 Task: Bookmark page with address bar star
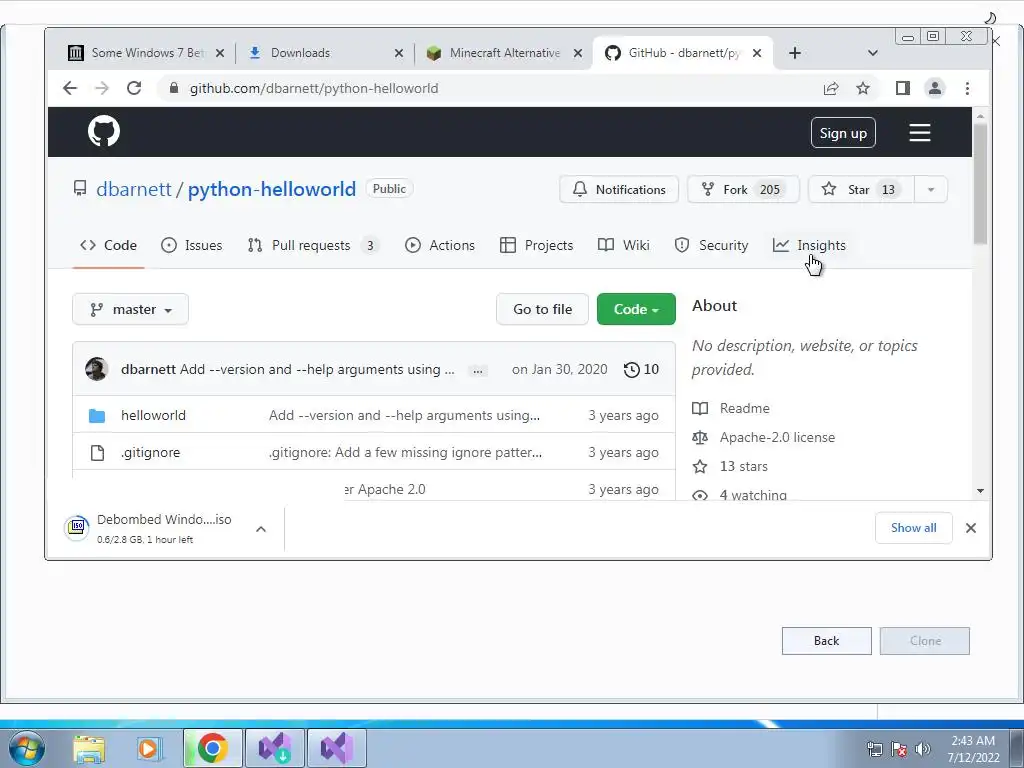tap(863, 88)
